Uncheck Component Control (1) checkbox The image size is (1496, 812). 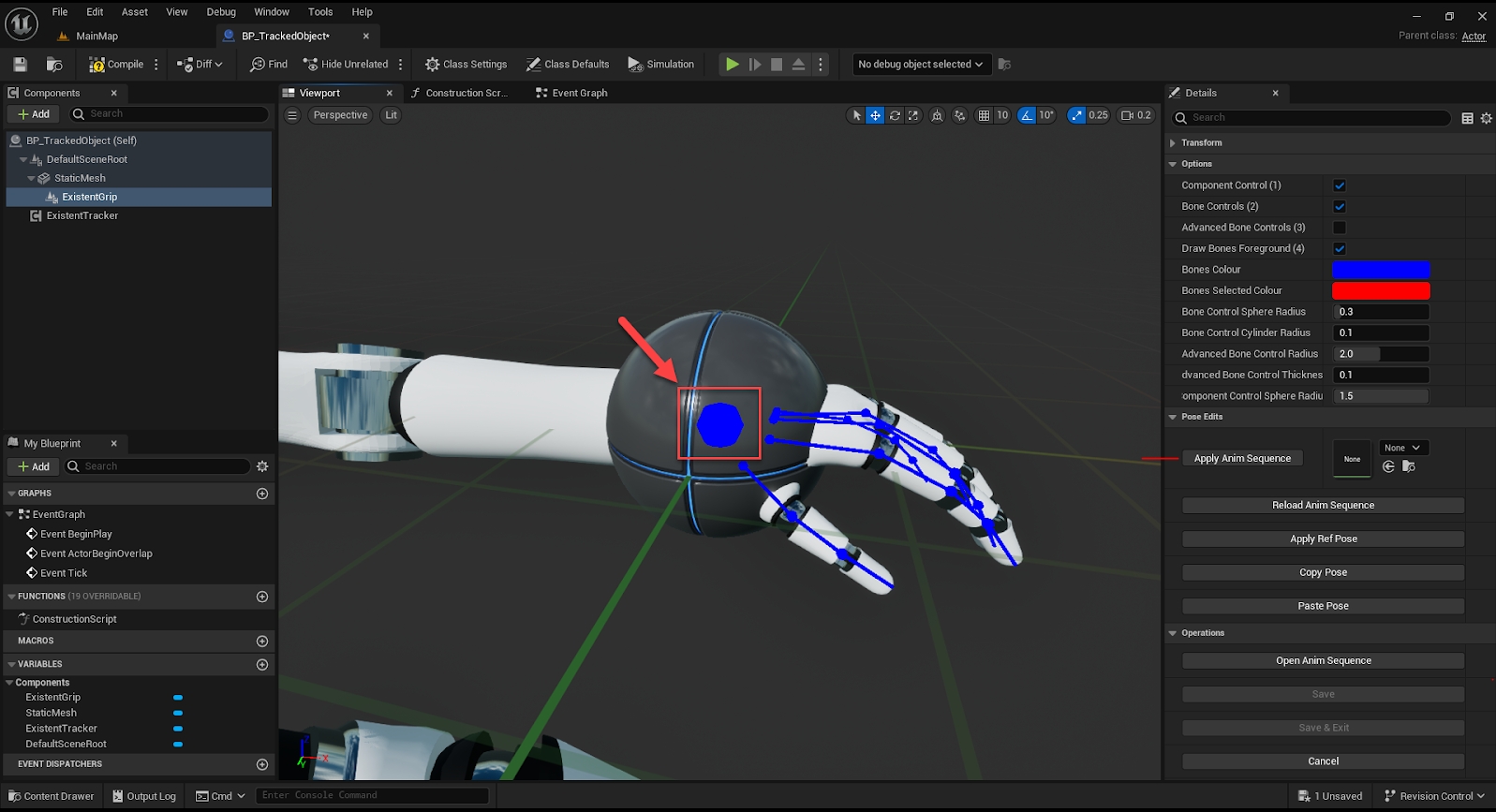click(1340, 185)
